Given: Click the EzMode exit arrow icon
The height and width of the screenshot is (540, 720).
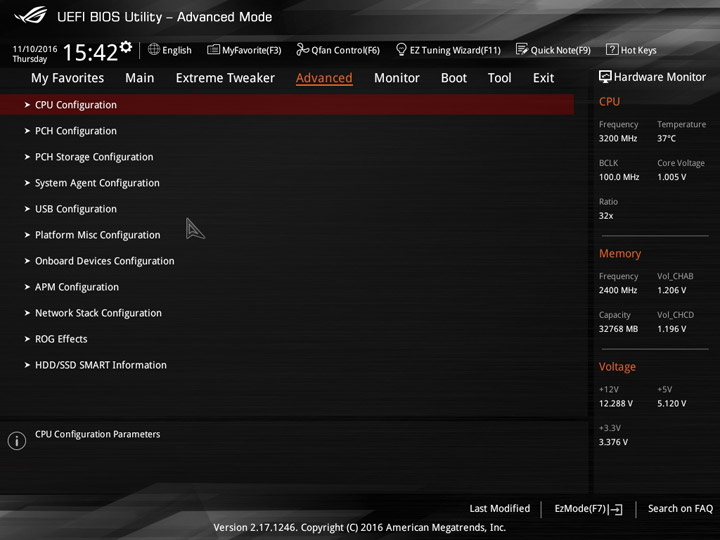Looking at the screenshot, I should [x=616, y=509].
